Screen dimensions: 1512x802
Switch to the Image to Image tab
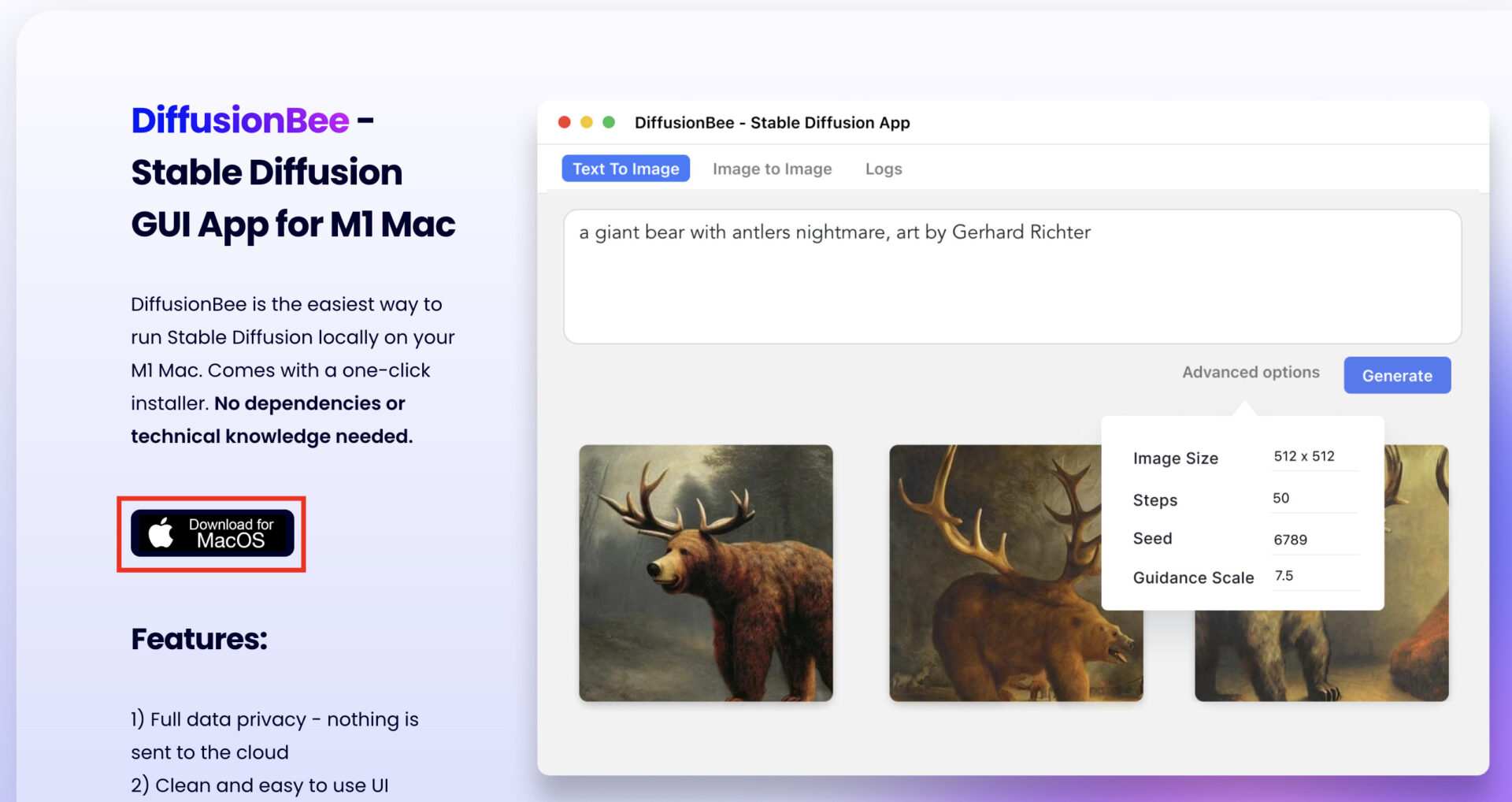click(772, 168)
